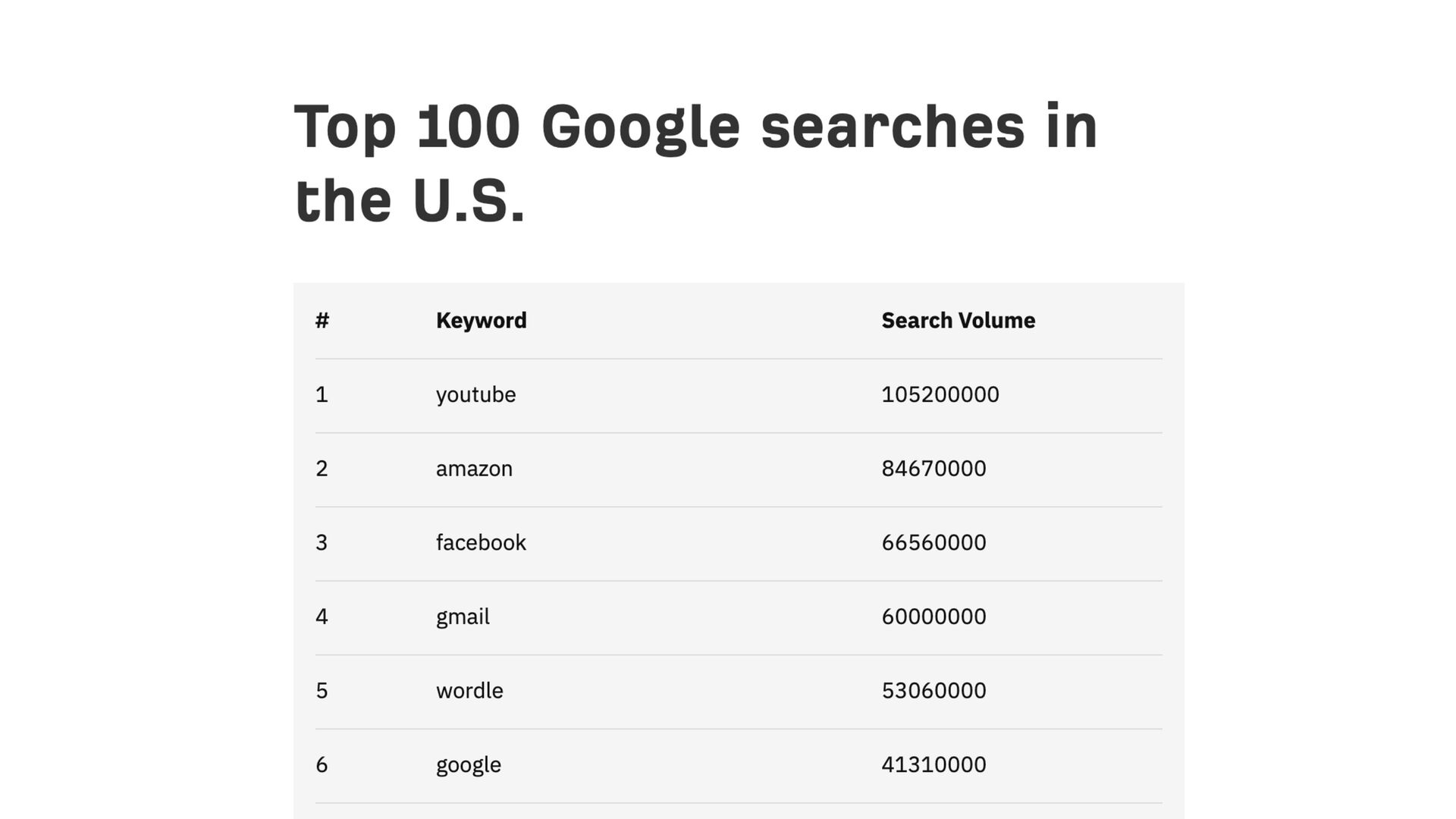Image resolution: width=1456 pixels, height=819 pixels.
Task: Click the Keyword column header
Action: click(481, 321)
